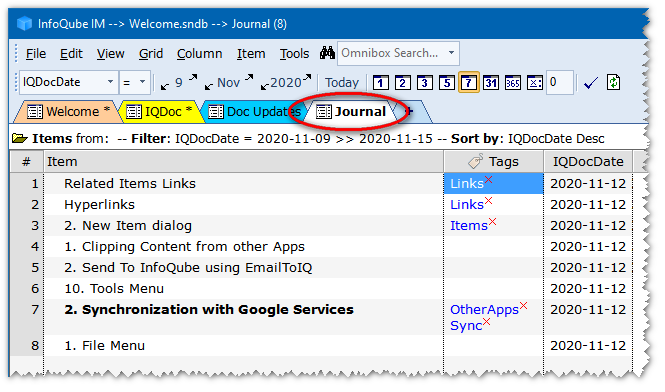Open the OtherApps tag link
This screenshot has width=665, height=392.
[x=484, y=310]
